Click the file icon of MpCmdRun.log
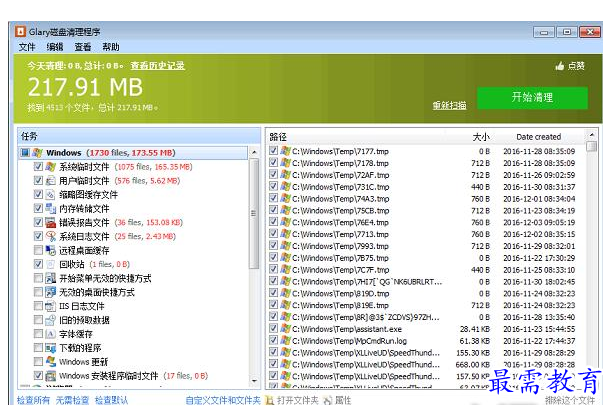The height and width of the screenshot is (413, 610). (x=285, y=341)
